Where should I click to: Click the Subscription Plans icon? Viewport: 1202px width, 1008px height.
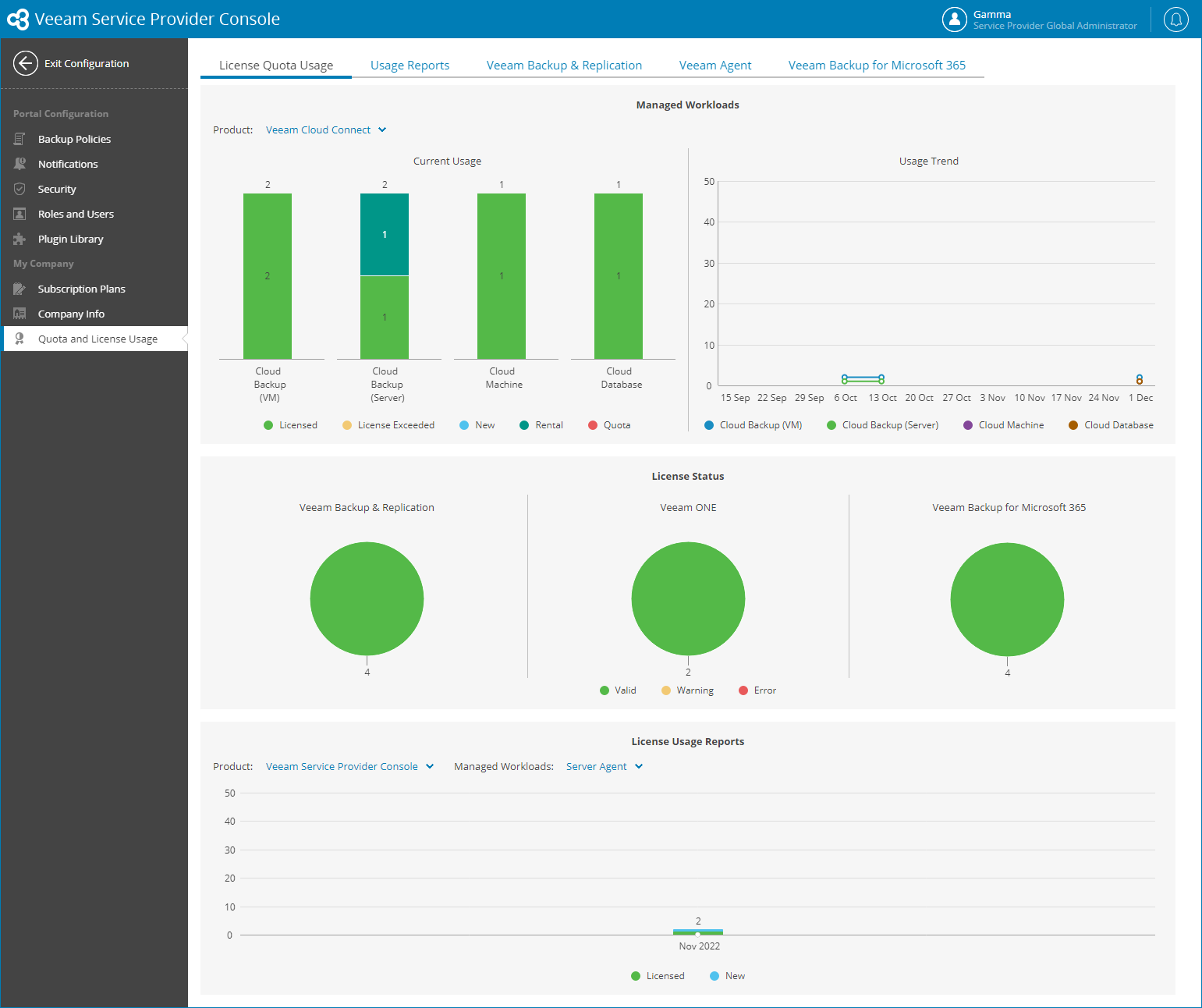pyautogui.click(x=20, y=289)
